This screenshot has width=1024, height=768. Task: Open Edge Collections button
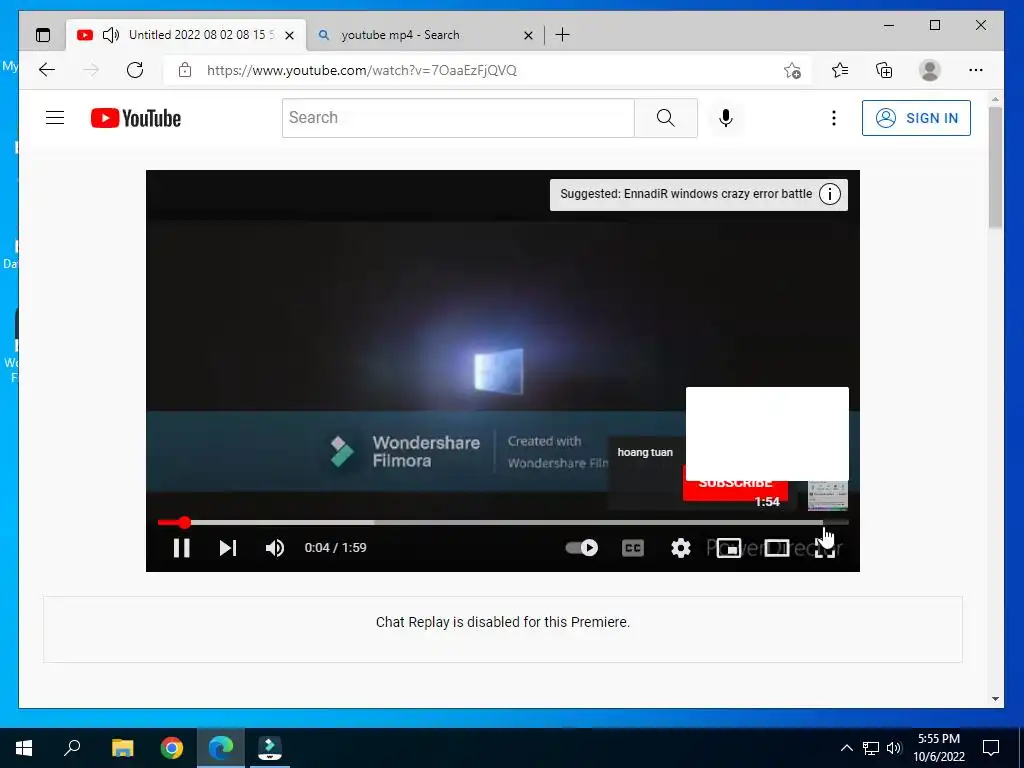(884, 70)
